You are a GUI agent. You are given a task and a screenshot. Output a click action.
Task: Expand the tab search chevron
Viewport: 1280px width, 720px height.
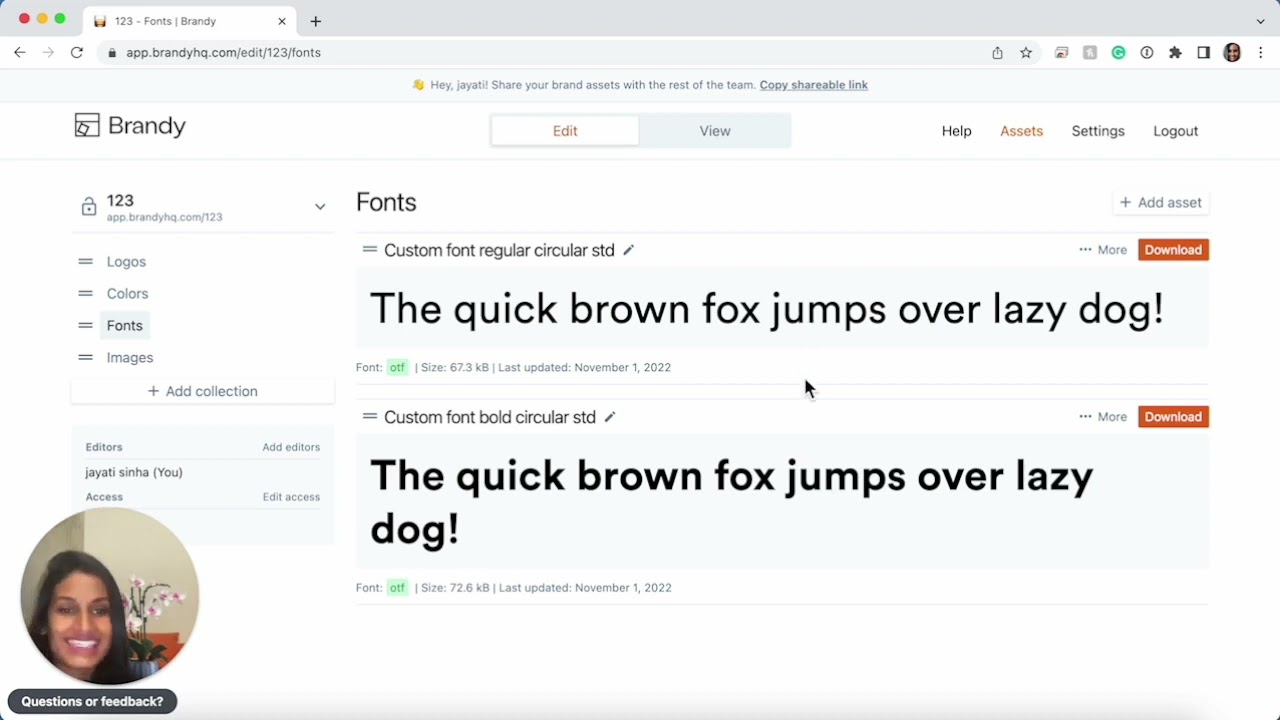click(1260, 21)
